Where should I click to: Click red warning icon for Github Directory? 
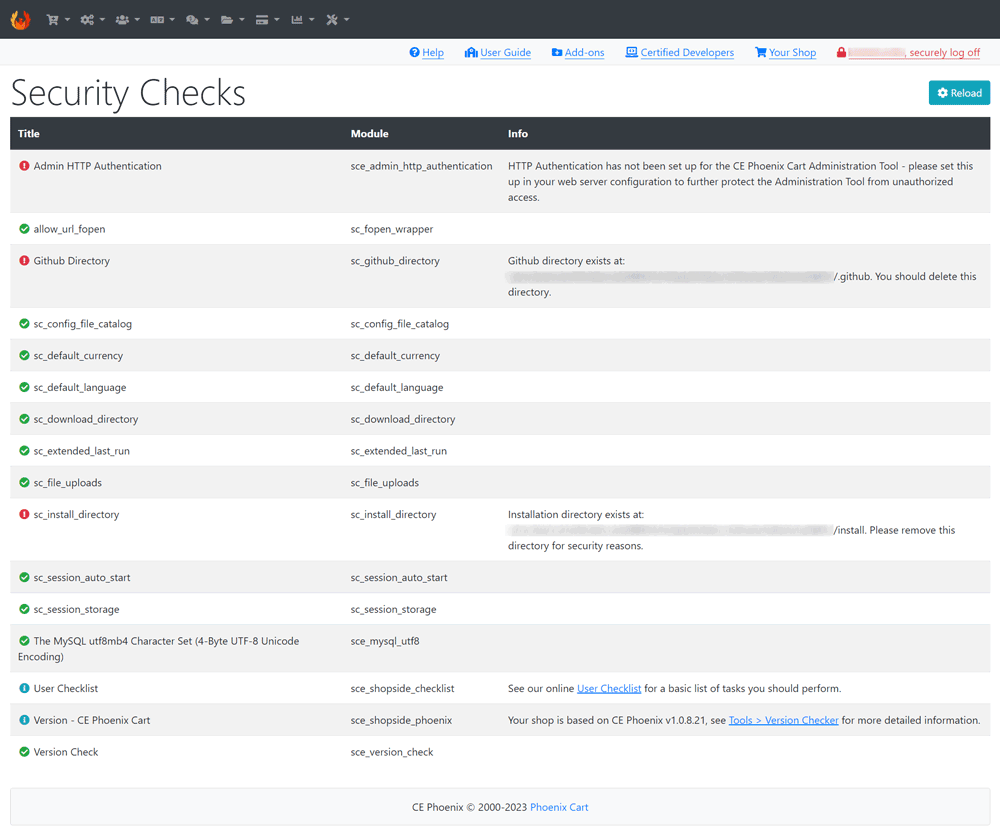(24, 261)
